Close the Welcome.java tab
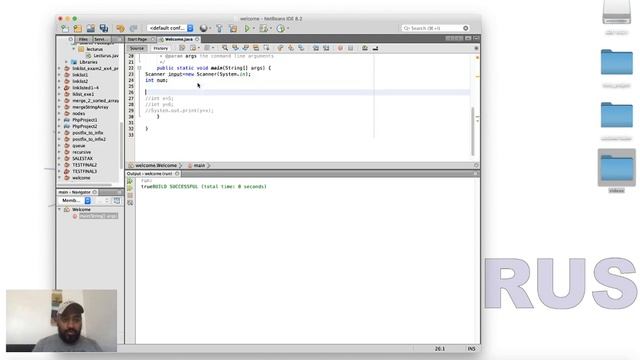The image size is (640, 360). point(197,39)
